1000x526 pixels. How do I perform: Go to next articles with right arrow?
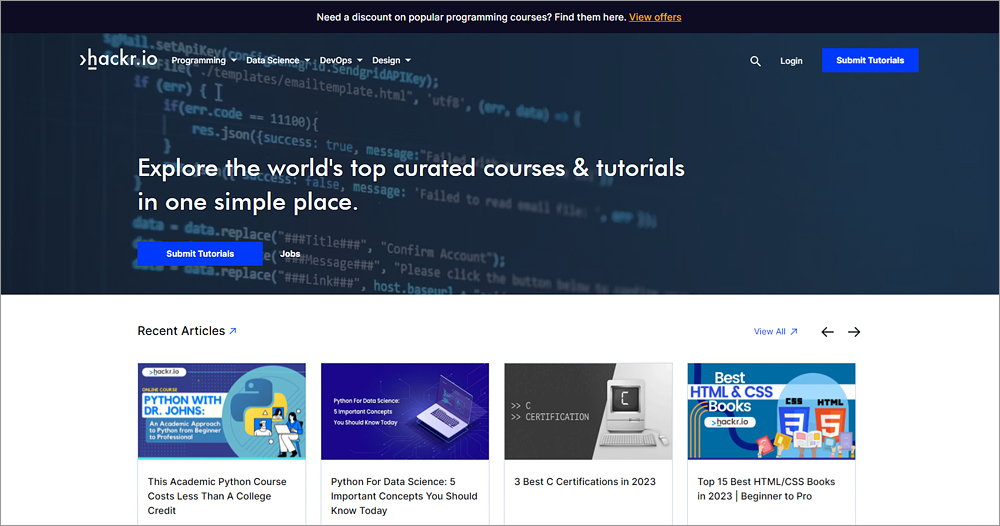click(x=854, y=332)
